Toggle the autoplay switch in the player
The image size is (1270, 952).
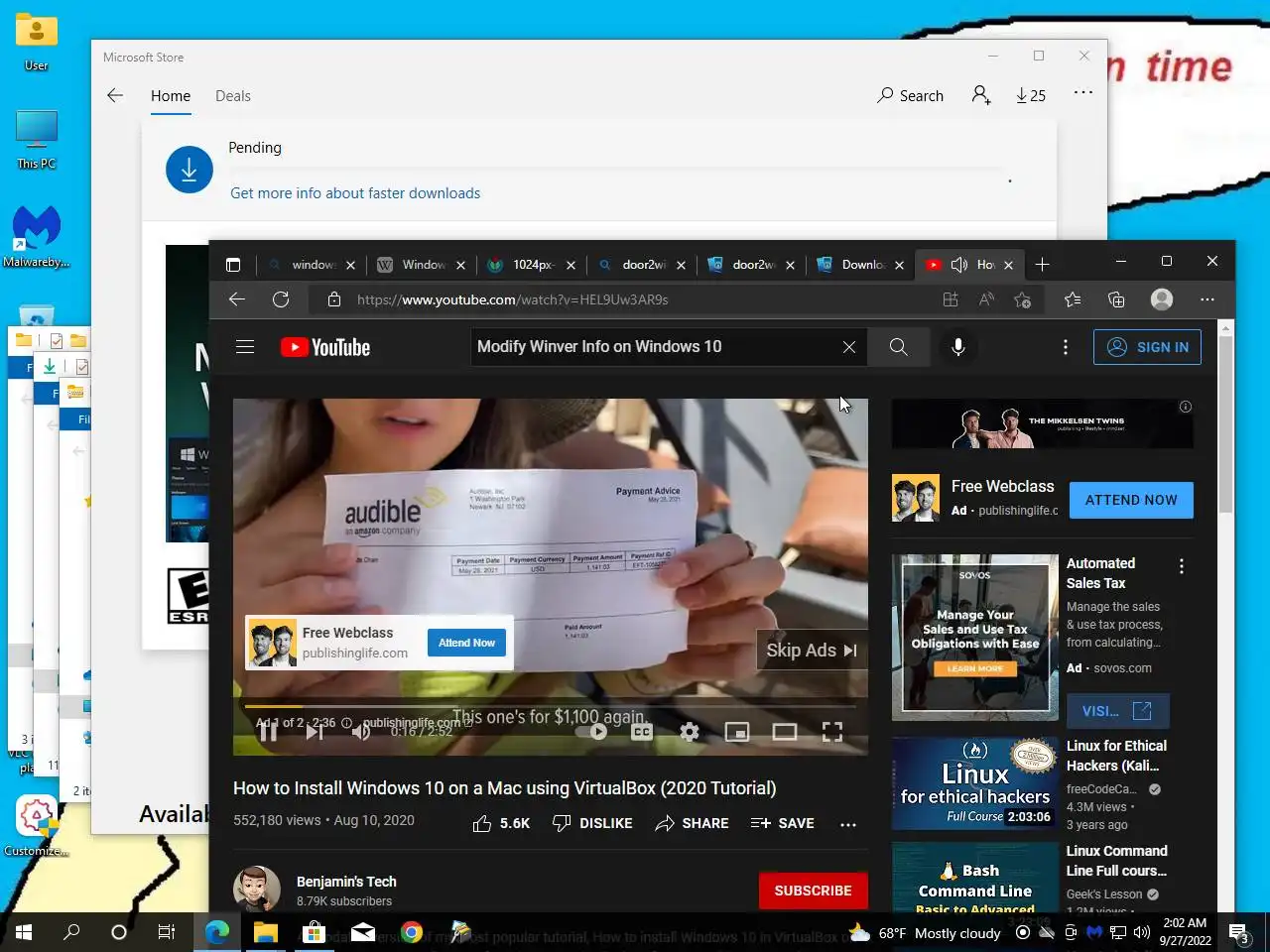(x=592, y=732)
